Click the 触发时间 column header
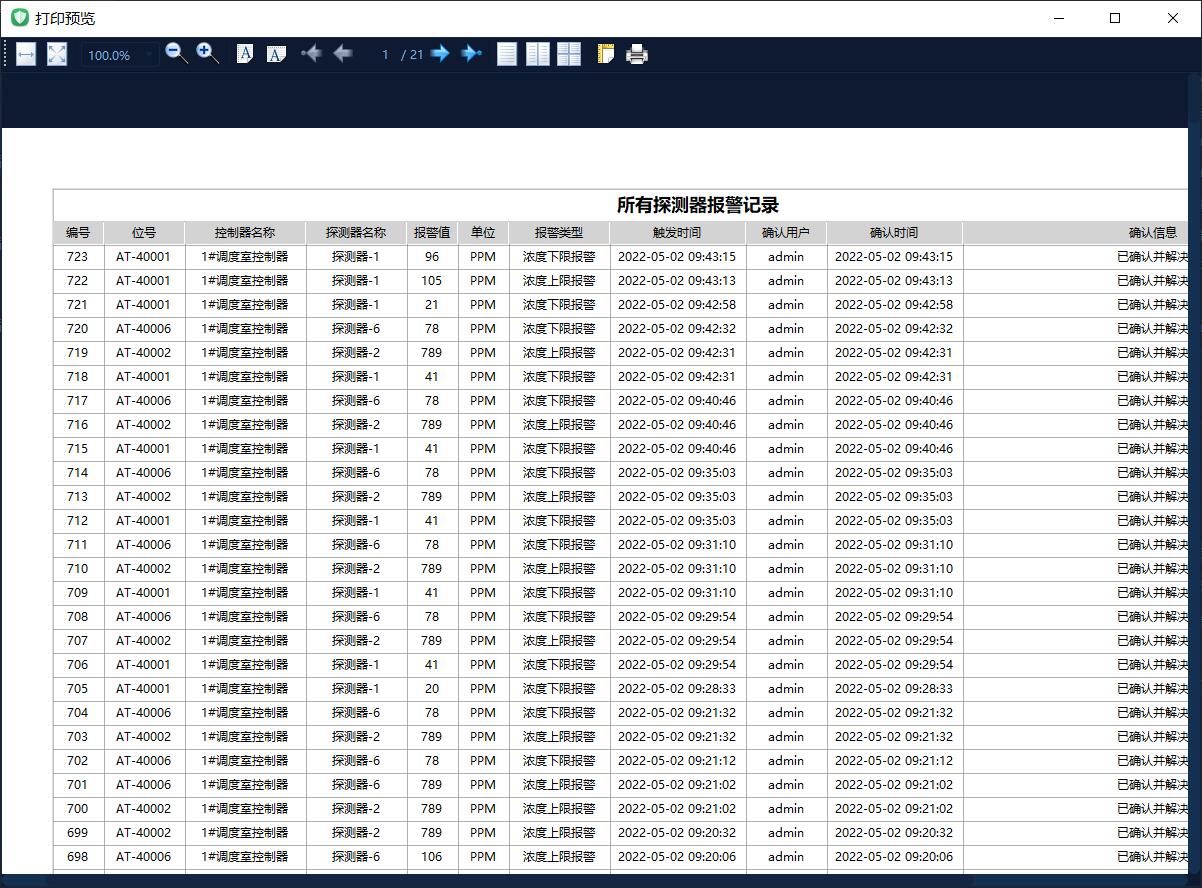1202x888 pixels. click(677, 233)
